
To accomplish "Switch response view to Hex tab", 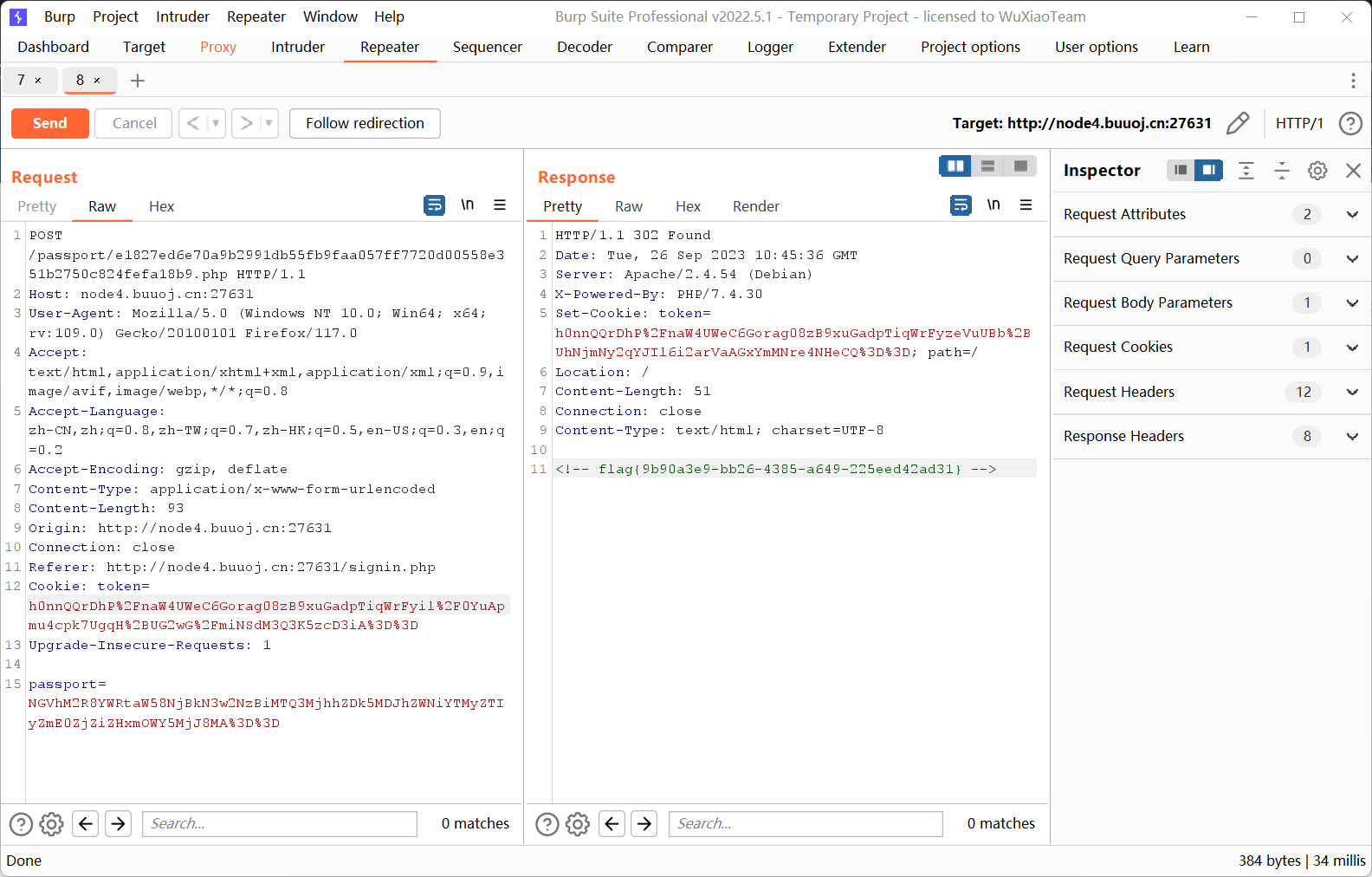I will (x=689, y=206).
